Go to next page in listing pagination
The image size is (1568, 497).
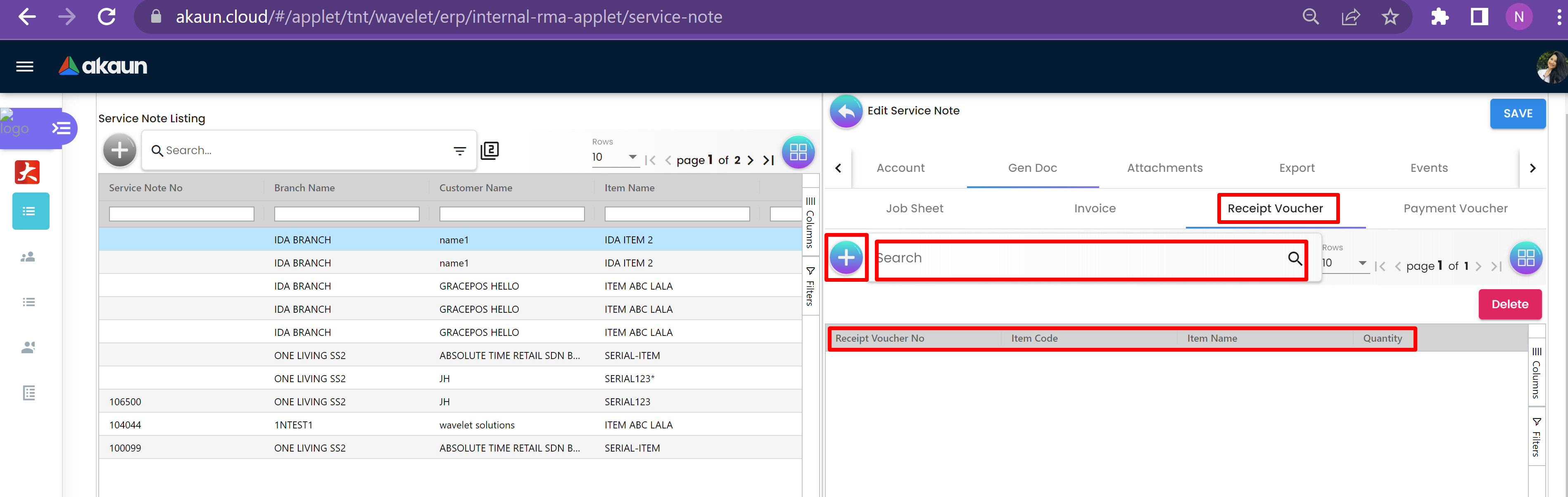tap(751, 160)
